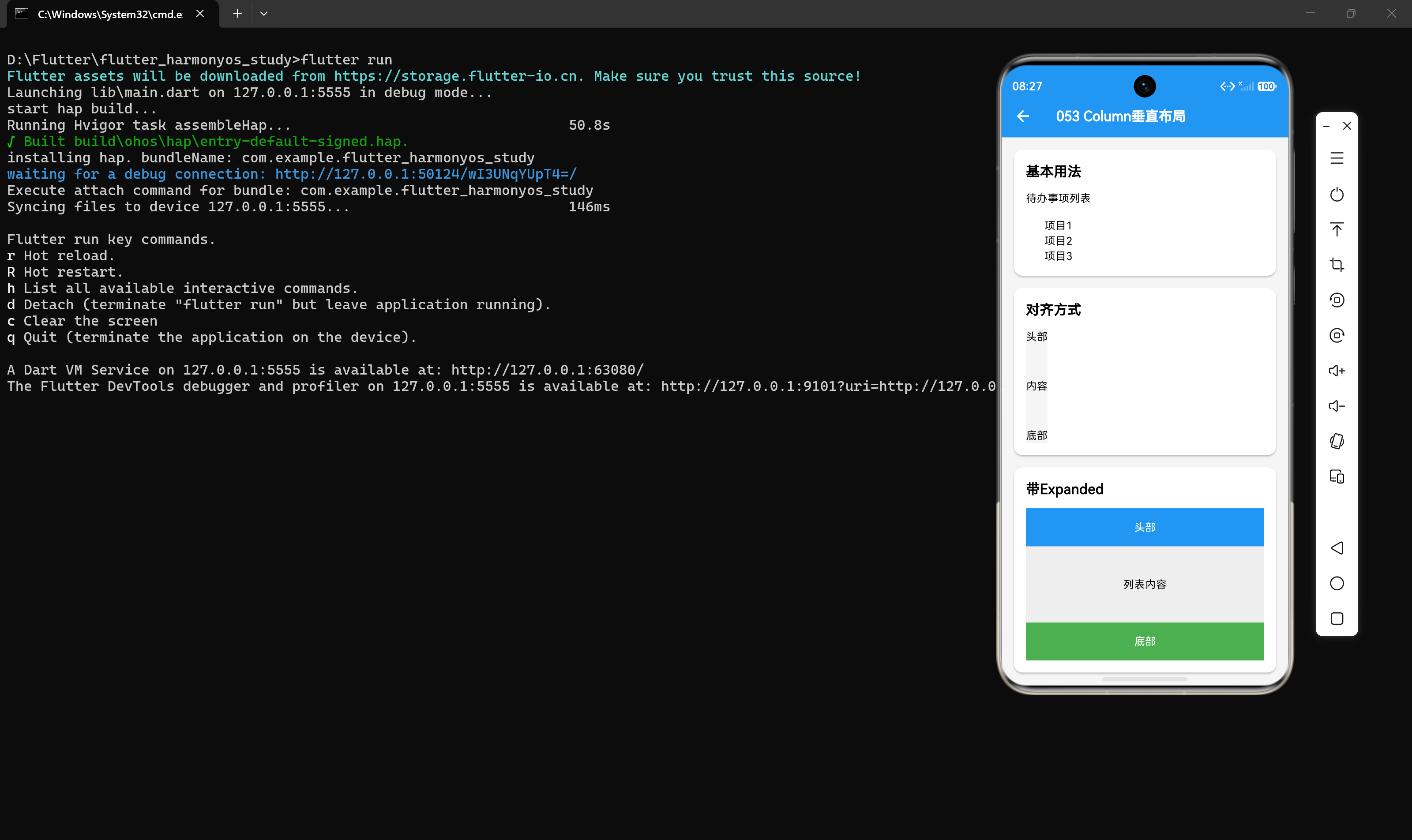
Task: Open the Dart VM Service link http://127.0.0.1:63080/
Action: pyautogui.click(x=548, y=370)
